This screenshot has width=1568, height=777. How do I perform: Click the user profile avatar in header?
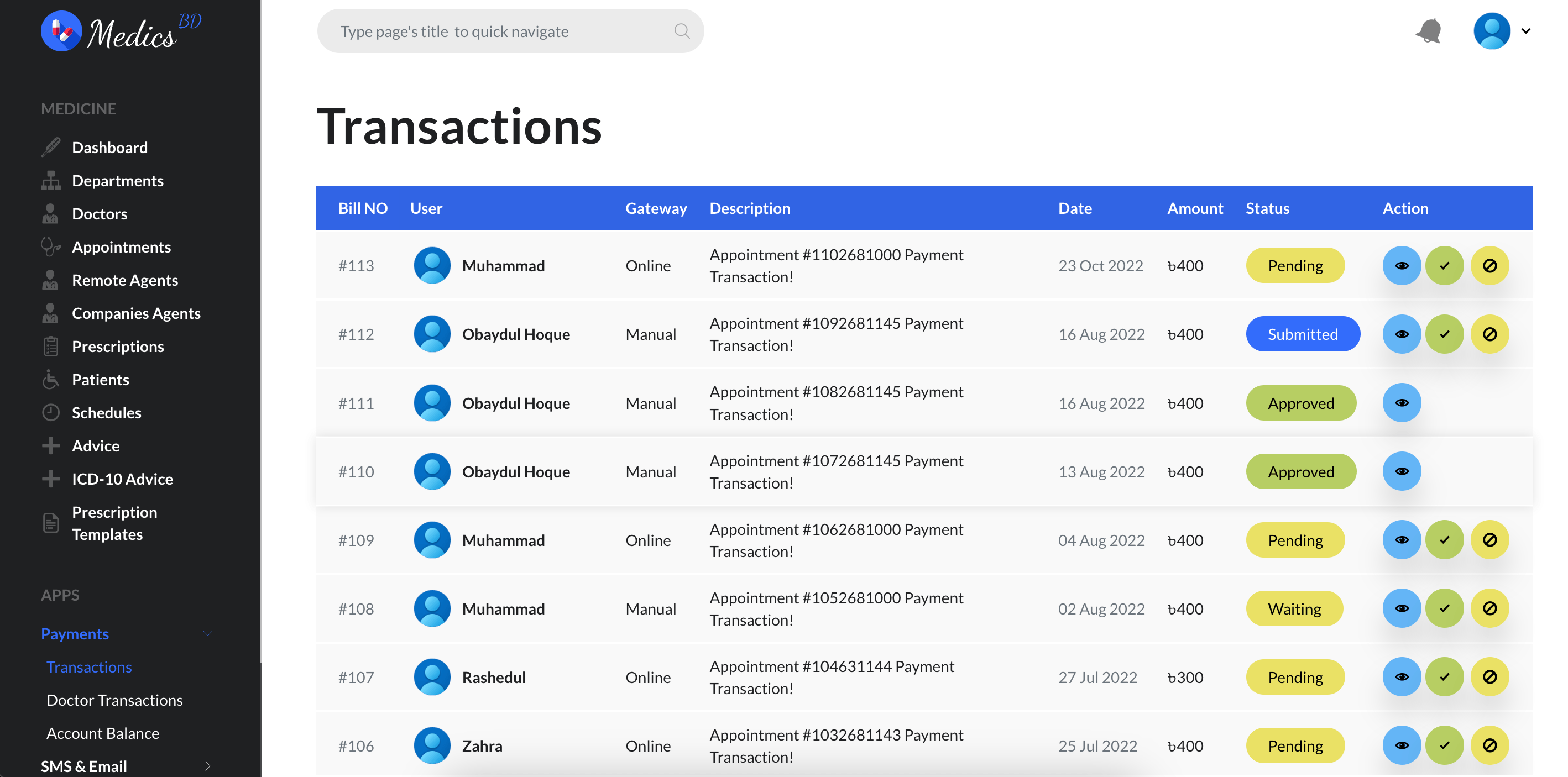(1491, 31)
